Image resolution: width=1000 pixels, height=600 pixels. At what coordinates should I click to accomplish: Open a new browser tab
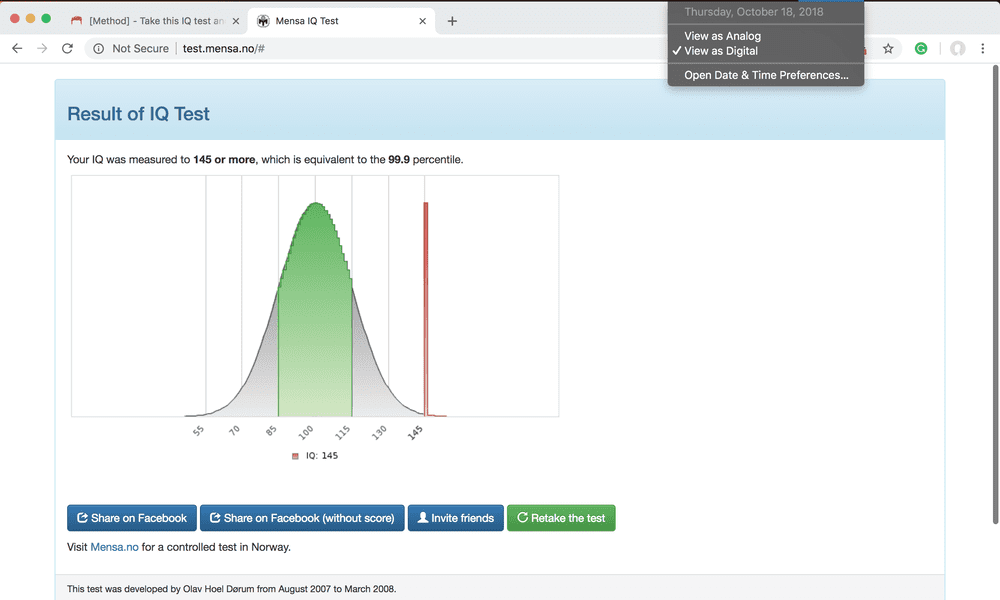(452, 21)
